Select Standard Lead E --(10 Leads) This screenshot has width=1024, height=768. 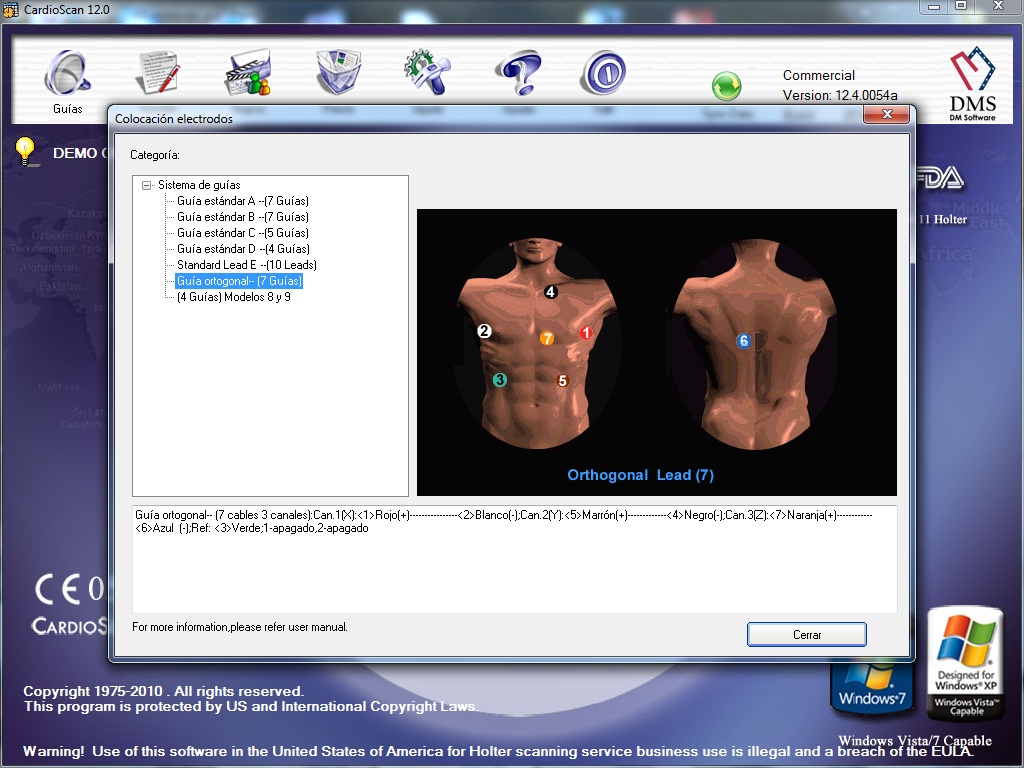pos(247,265)
